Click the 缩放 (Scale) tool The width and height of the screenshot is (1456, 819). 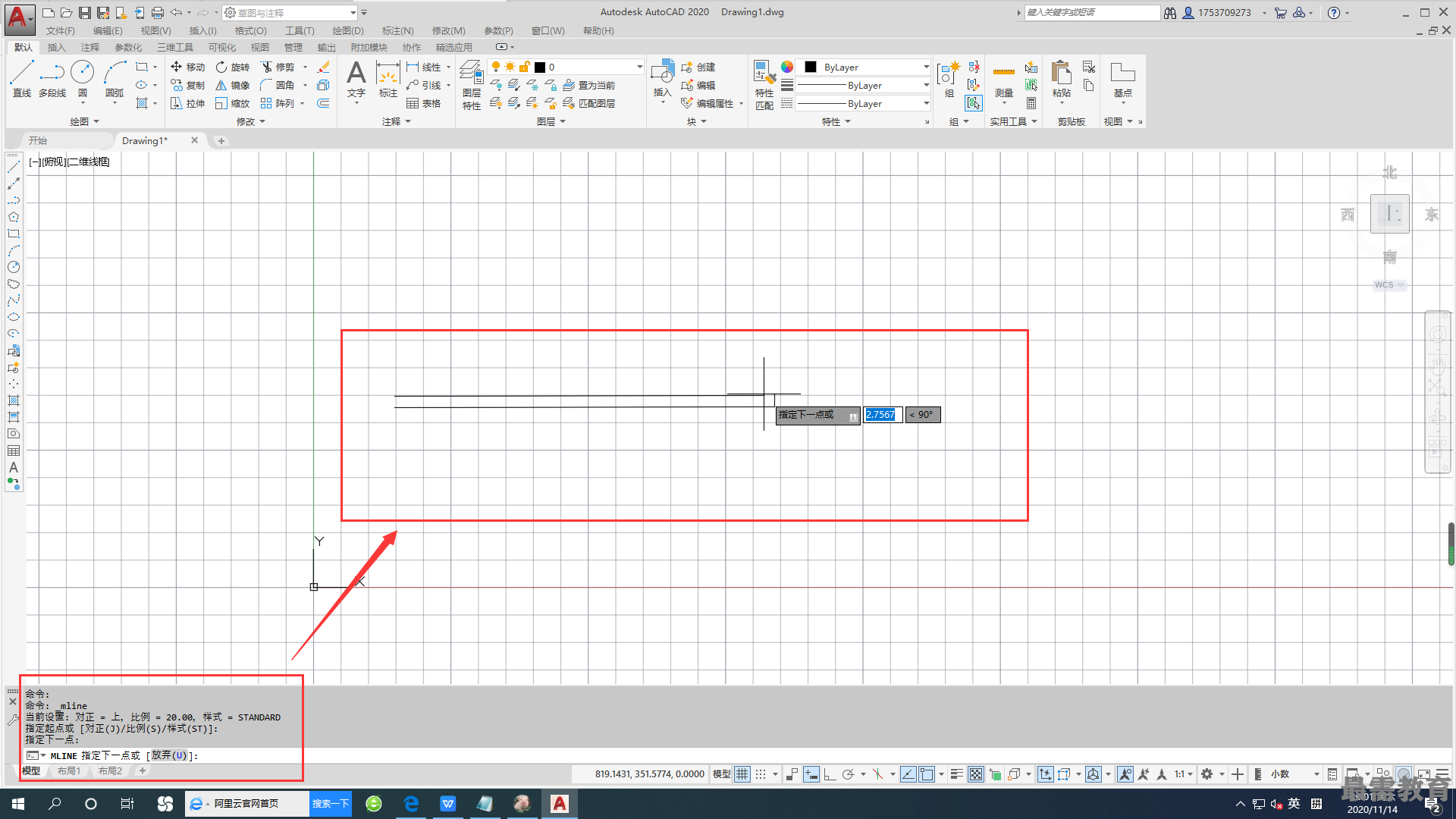233,103
